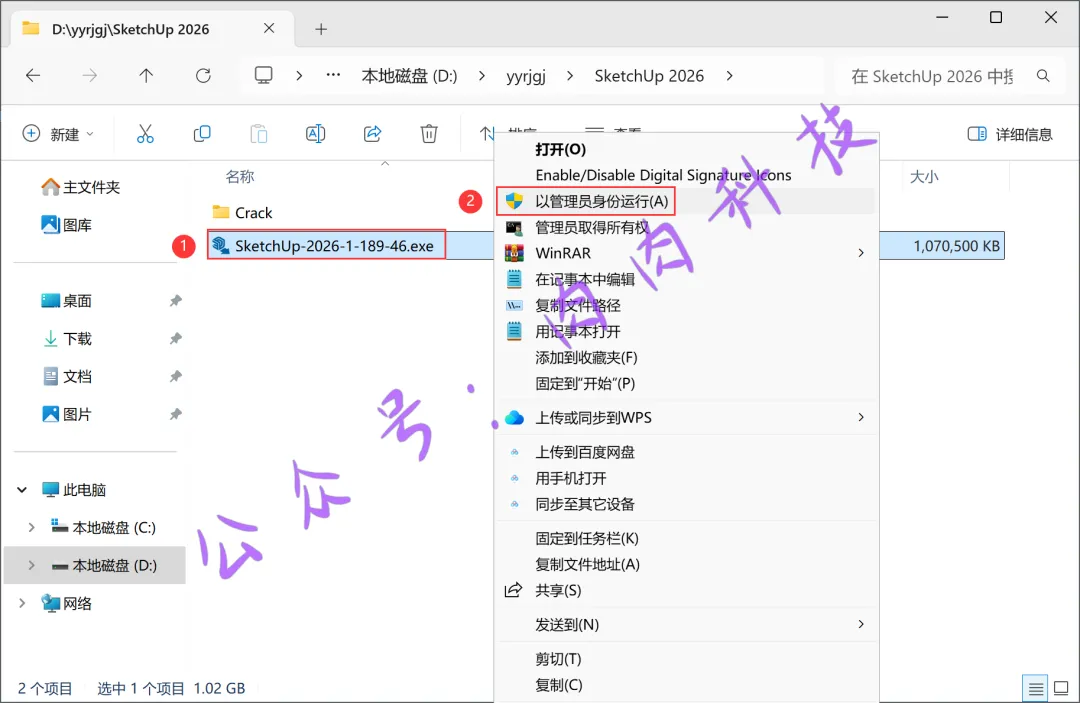Click the 本地磁盘 (D:) breadcrumb
The height and width of the screenshot is (703, 1080).
point(409,76)
